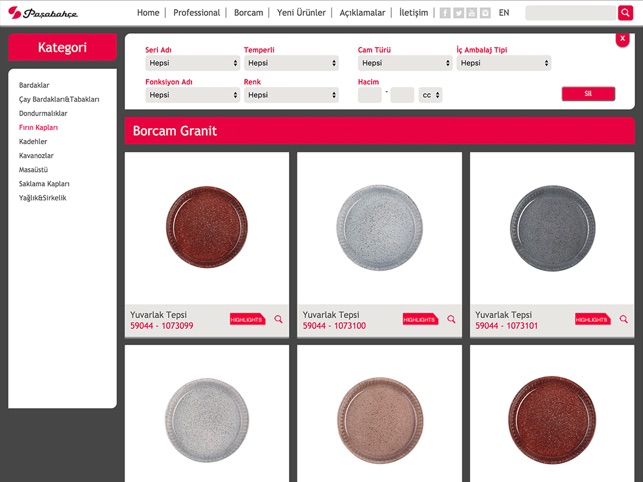
Task: Click the Kategori header
Action: 62,47
